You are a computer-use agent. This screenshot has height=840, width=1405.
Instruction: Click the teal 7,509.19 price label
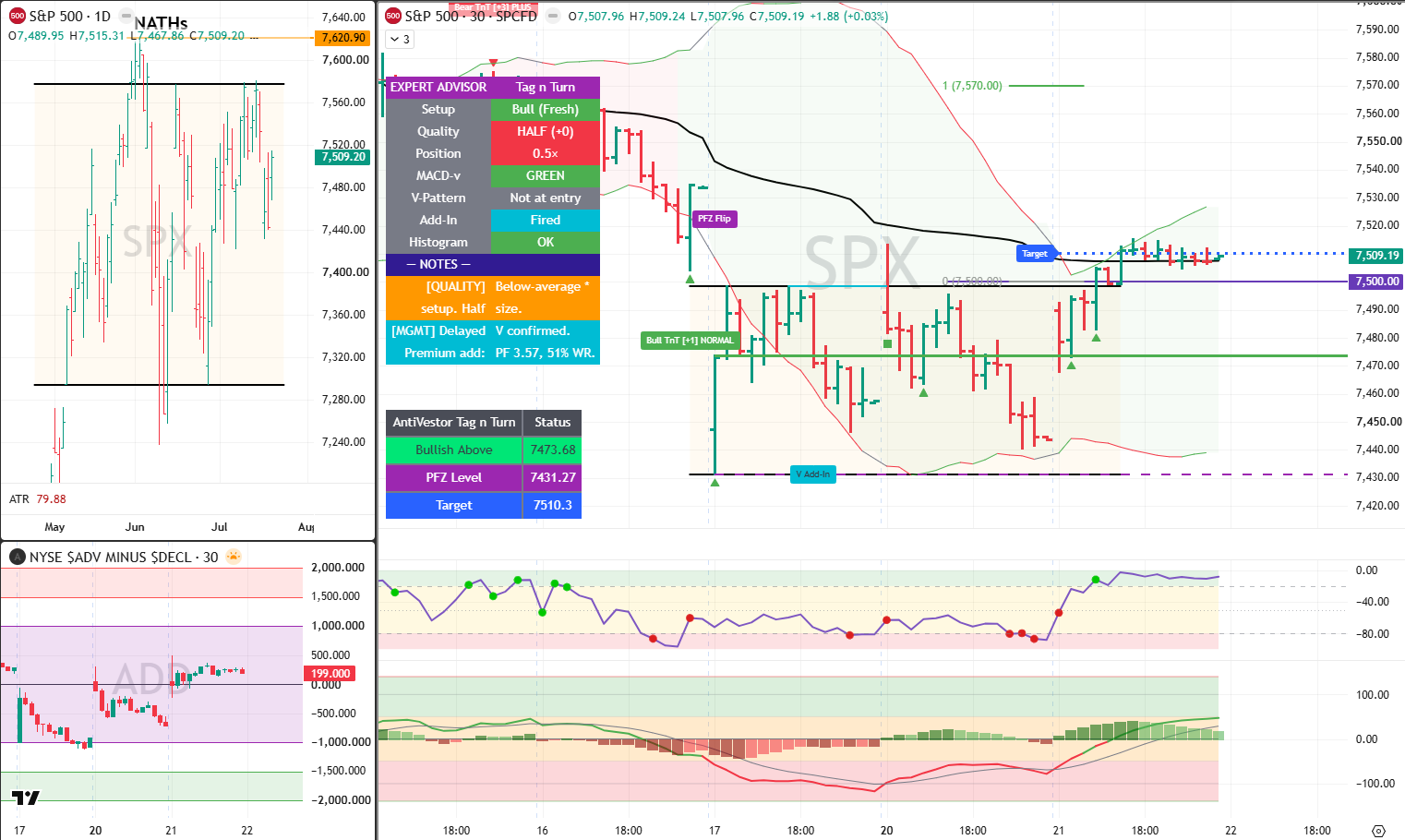pos(1375,256)
